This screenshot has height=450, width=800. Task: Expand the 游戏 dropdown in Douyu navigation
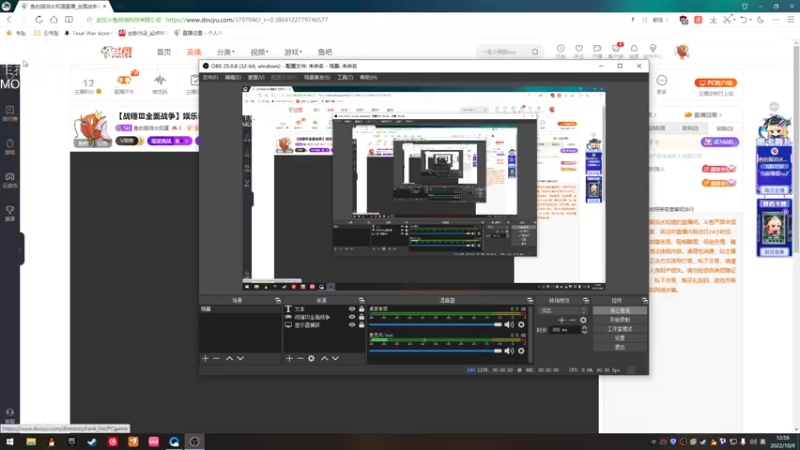pos(293,52)
